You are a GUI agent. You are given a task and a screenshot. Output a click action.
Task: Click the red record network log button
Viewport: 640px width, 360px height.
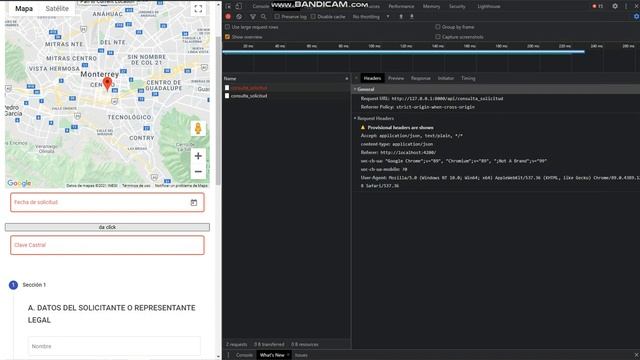click(228, 17)
